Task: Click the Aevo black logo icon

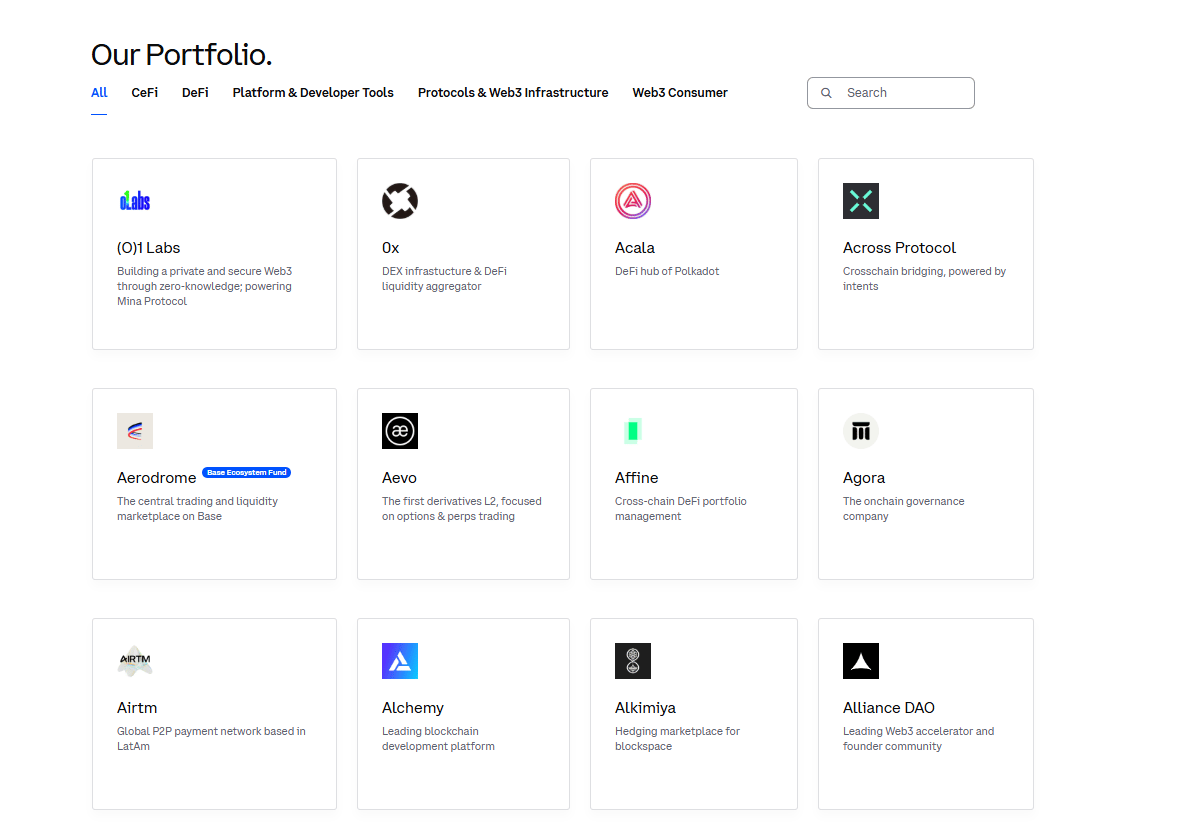Action: point(400,431)
